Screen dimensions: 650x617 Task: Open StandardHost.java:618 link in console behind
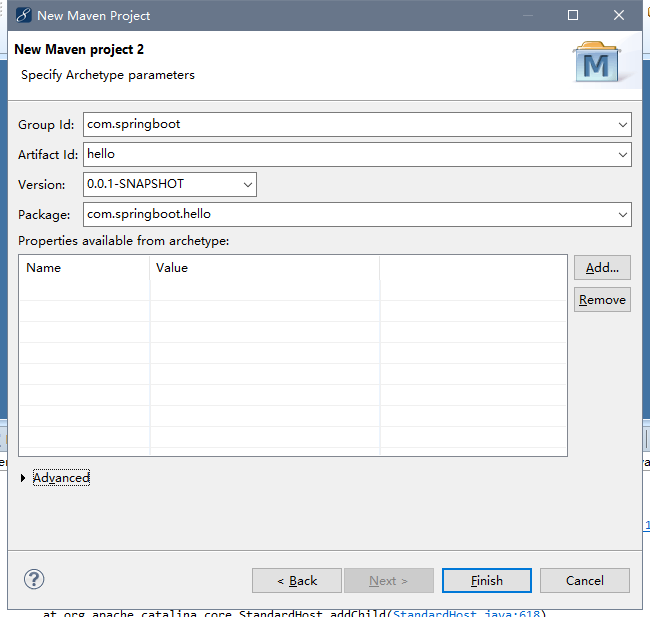pos(466,613)
